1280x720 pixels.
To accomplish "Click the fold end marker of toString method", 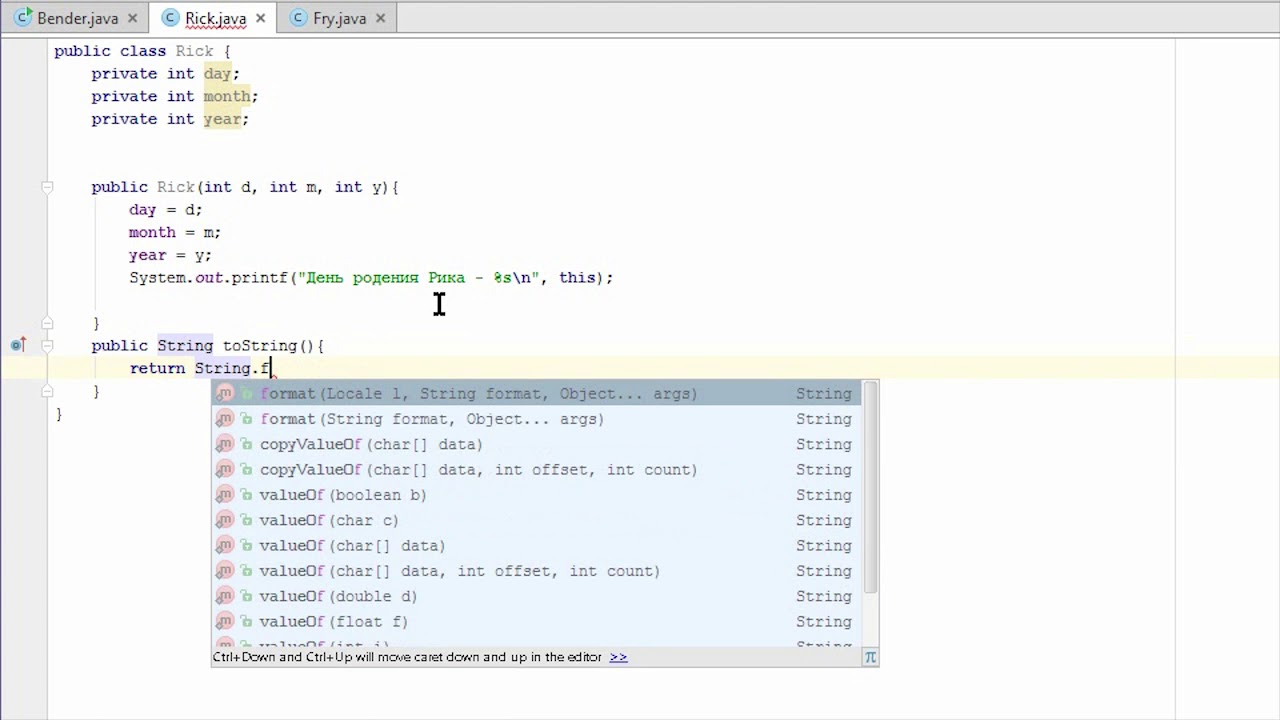I will point(47,391).
